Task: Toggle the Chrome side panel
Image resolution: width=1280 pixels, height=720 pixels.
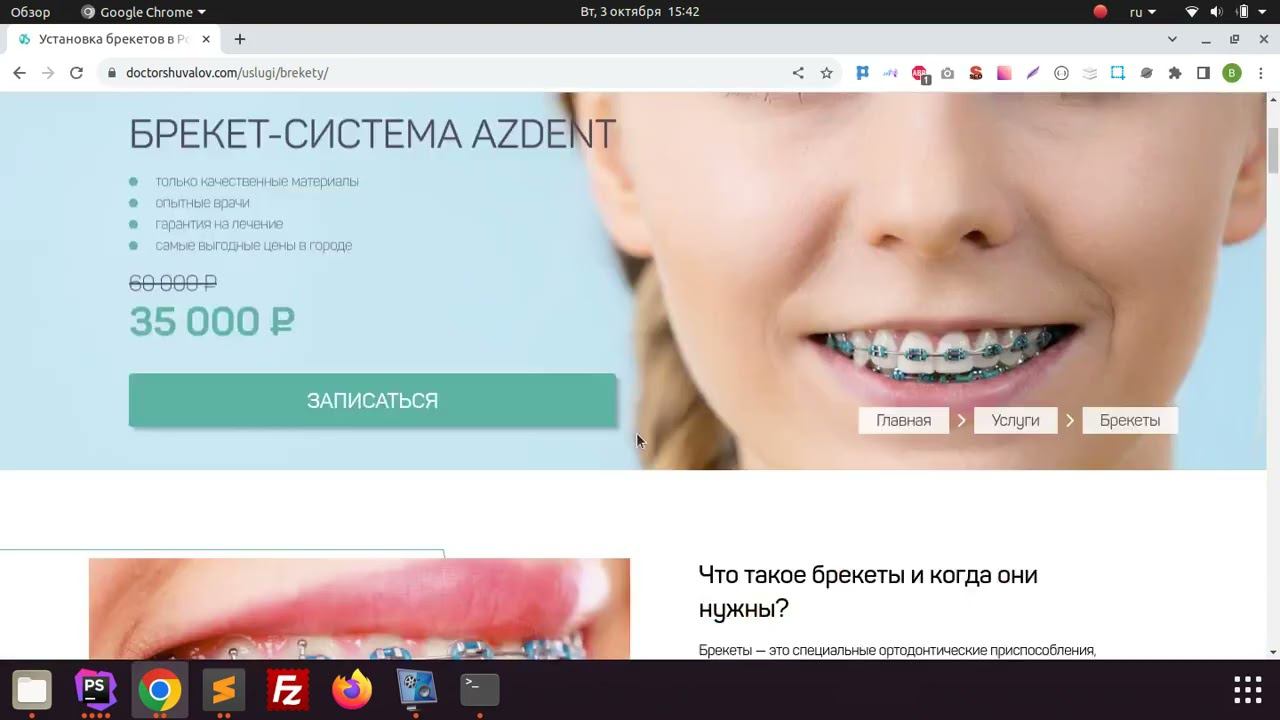Action: point(1203,73)
